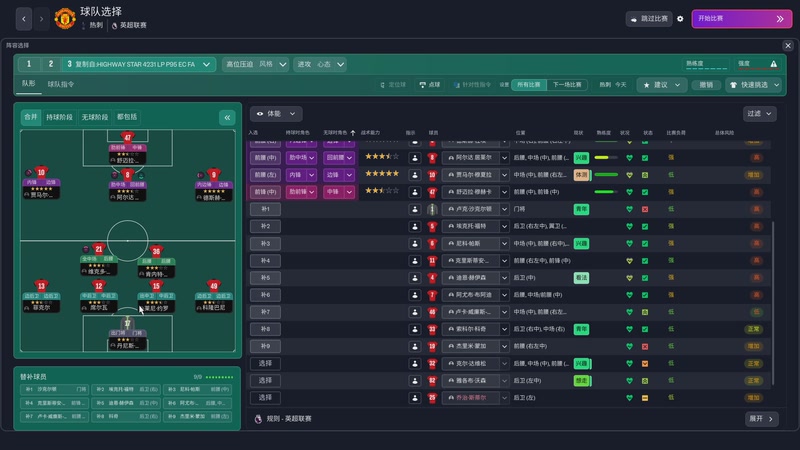Click the 定位球 set pieces button

tap(393, 85)
